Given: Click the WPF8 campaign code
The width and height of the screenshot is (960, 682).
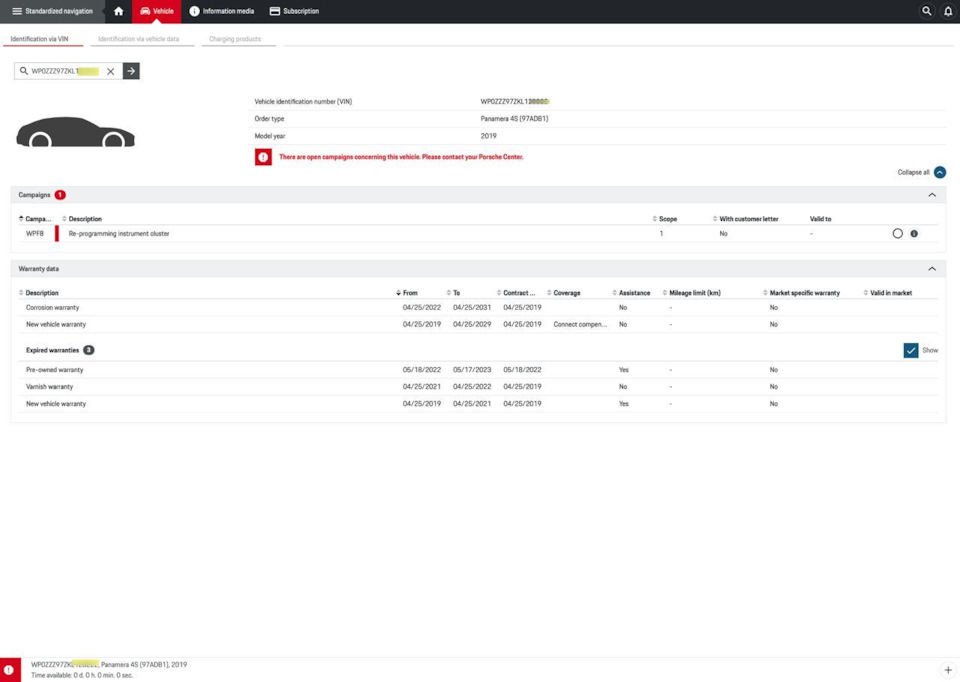Looking at the screenshot, I should (35, 233).
